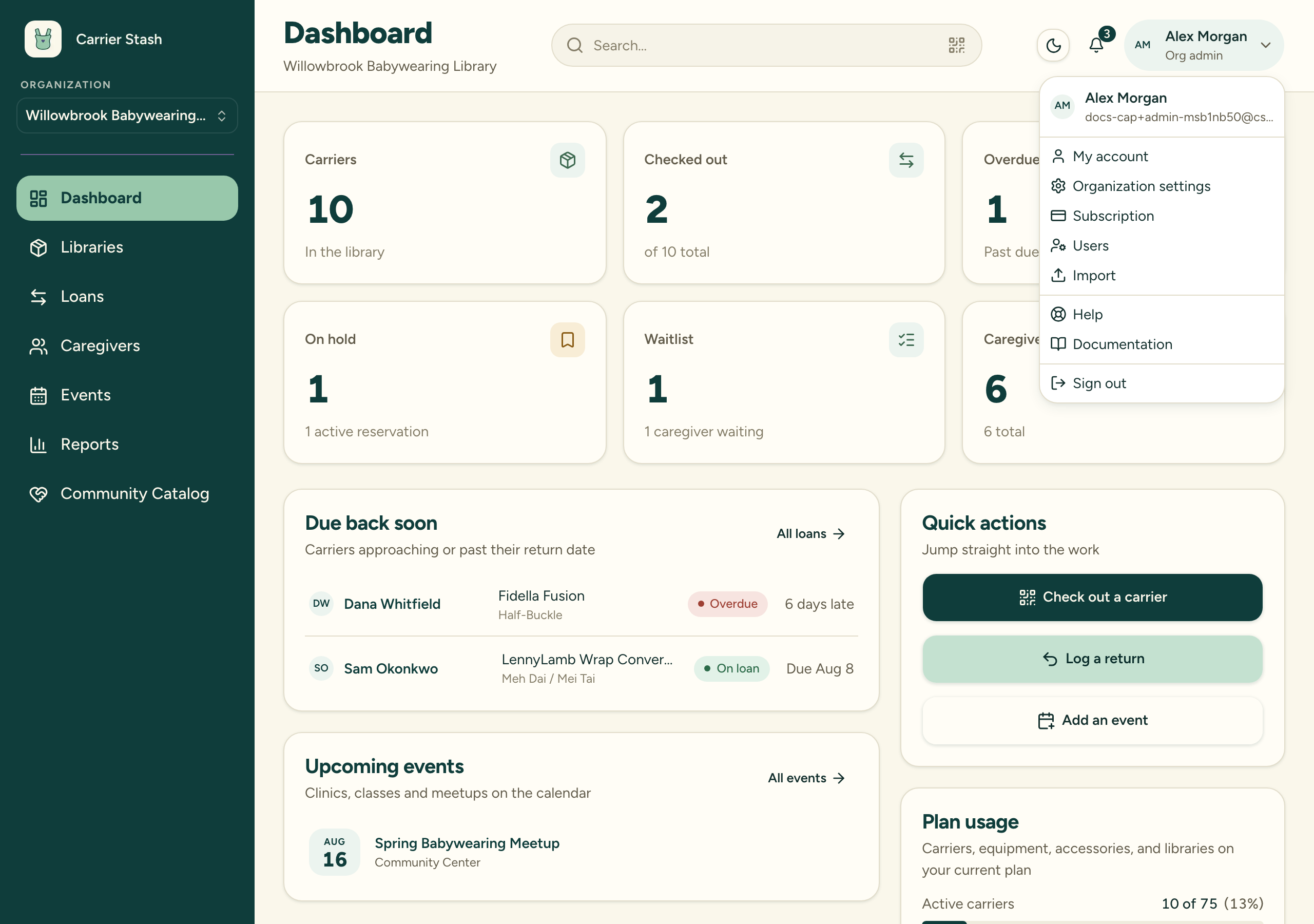This screenshot has height=924, width=1314.
Task: Open notifications bell with 3 badge
Action: click(x=1096, y=45)
